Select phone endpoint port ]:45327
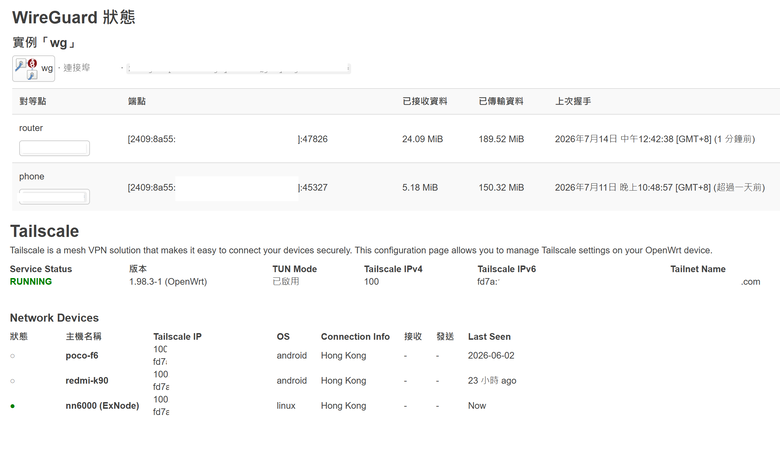The image size is (780, 453). pyautogui.click(x=312, y=187)
